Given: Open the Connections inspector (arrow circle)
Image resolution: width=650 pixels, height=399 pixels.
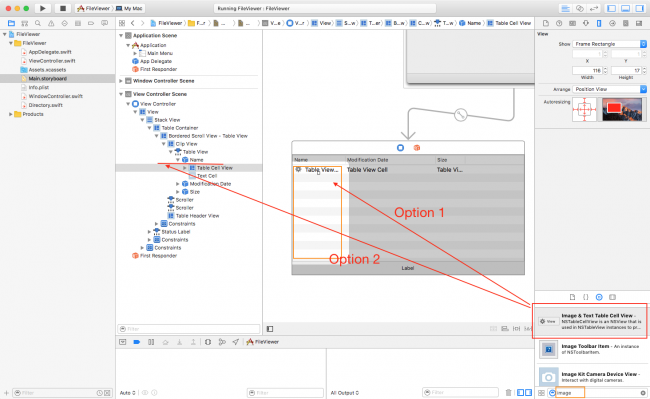Looking at the screenshot, I should coord(612,23).
